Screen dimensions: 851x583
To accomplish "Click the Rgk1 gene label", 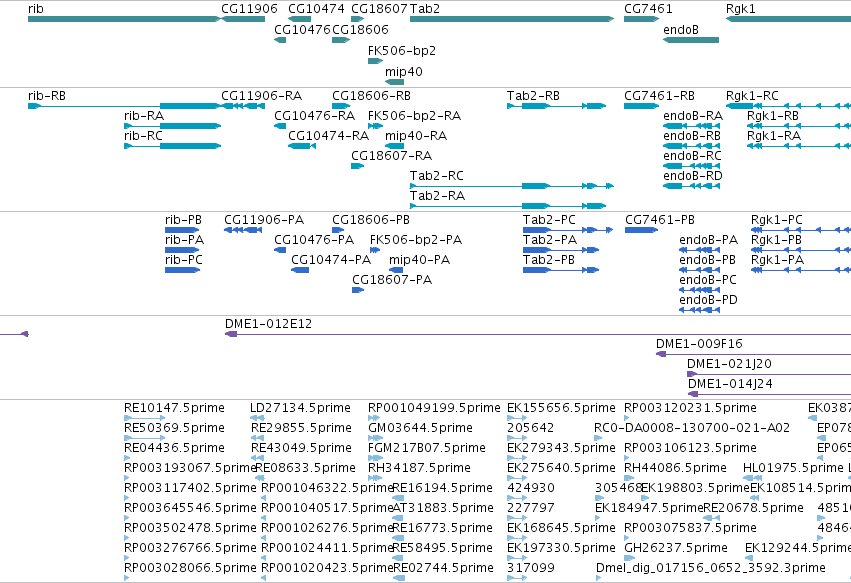I will (x=741, y=9).
